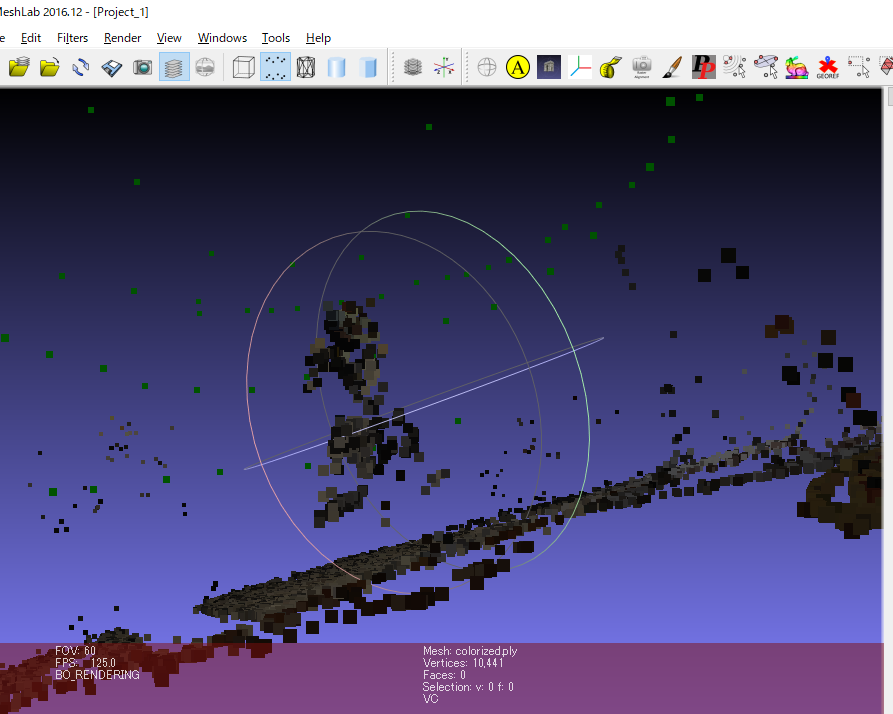Click the Import Mesh folder icon
Image resolution: width=893 pixels, height=714 pixels.
point(50,67)
